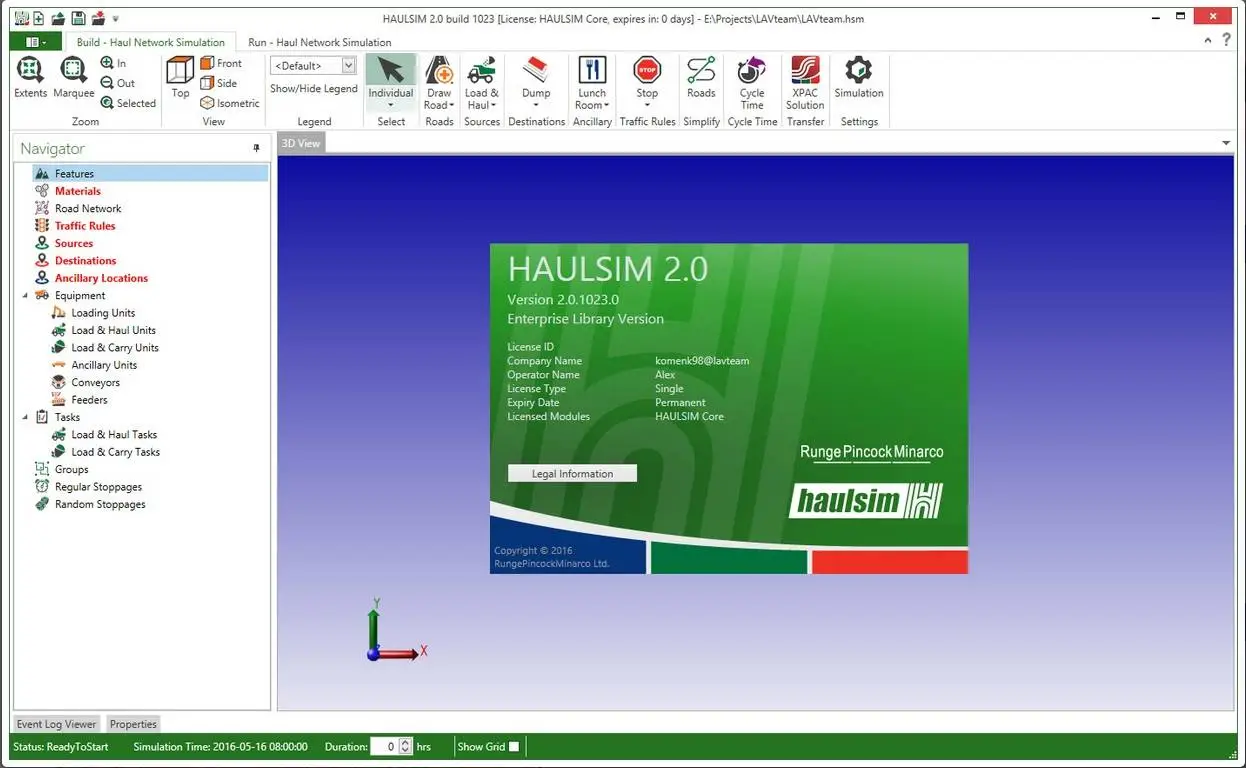1246x768 pixels.
Task: Collapse the ribbon with the chevron
Action: (x=1208, y=40)
